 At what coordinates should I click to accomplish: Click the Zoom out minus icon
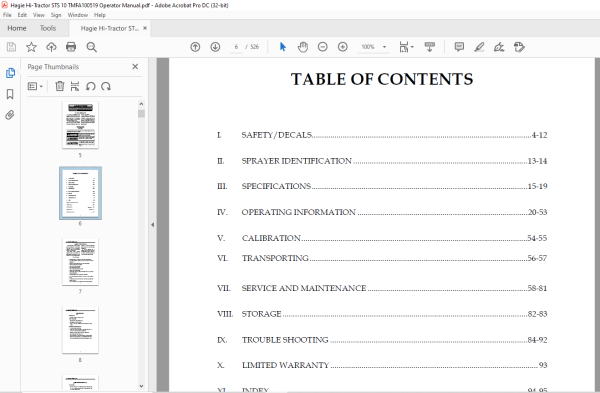click(323, 47)
